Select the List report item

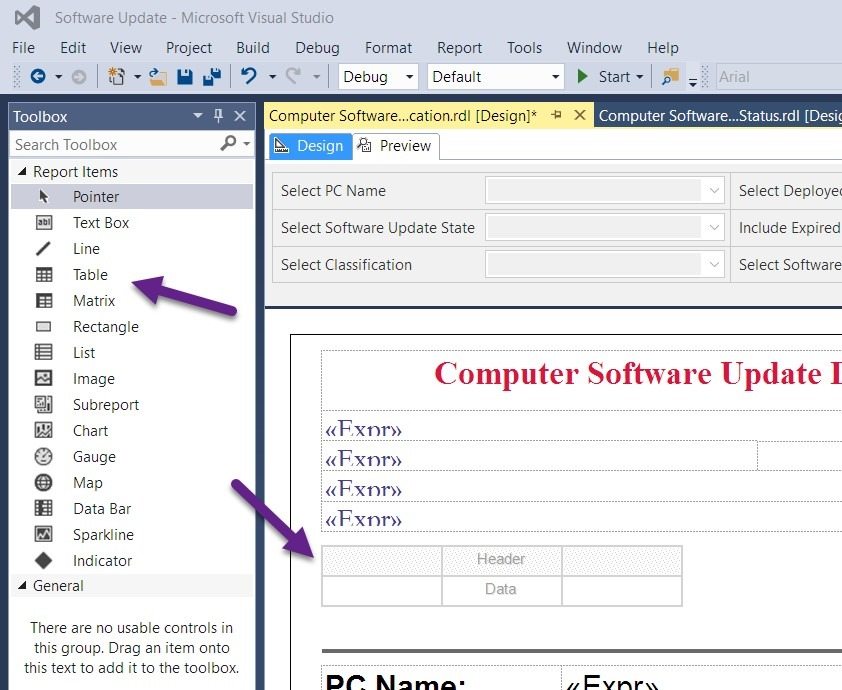point(132,353)
